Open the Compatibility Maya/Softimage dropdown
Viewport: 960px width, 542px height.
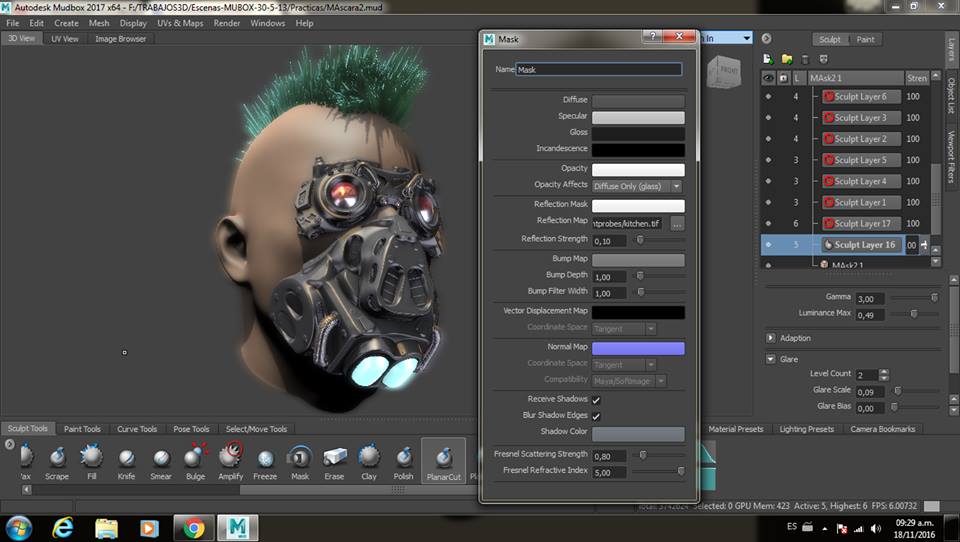(x=629, y=381)
